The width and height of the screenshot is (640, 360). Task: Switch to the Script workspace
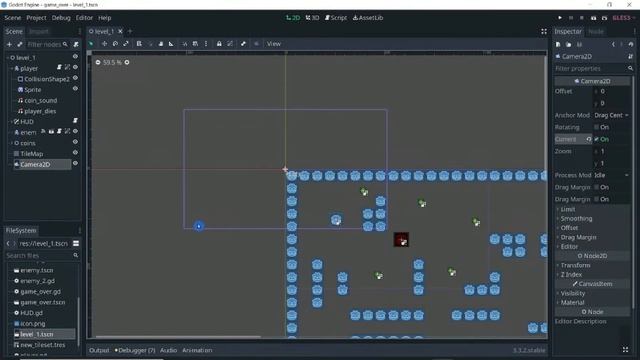pos(336,18)
